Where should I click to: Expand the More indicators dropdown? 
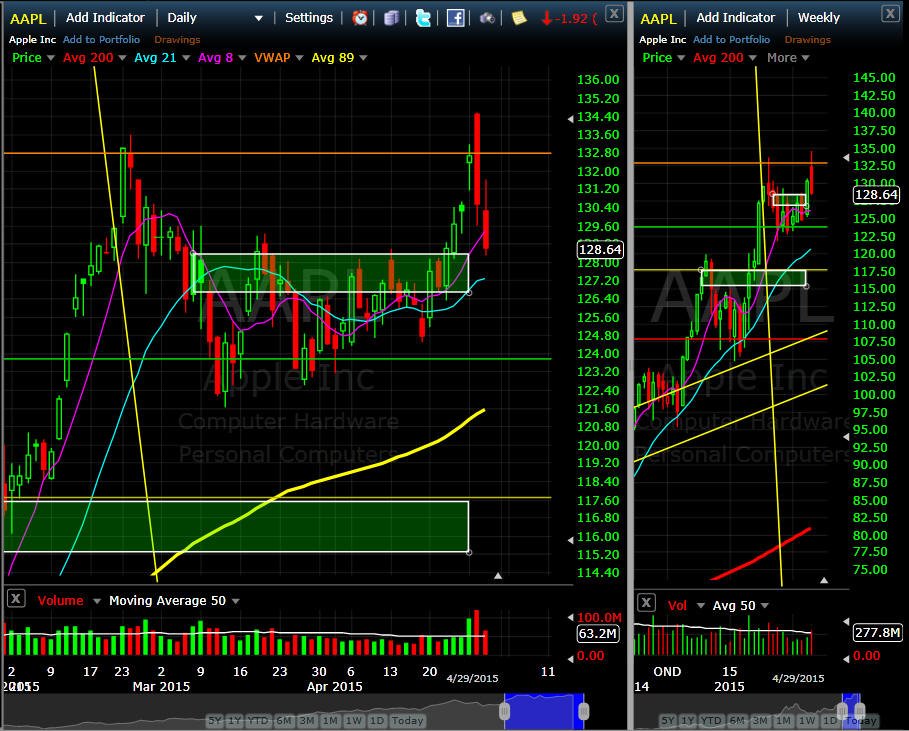click(805, 58)
